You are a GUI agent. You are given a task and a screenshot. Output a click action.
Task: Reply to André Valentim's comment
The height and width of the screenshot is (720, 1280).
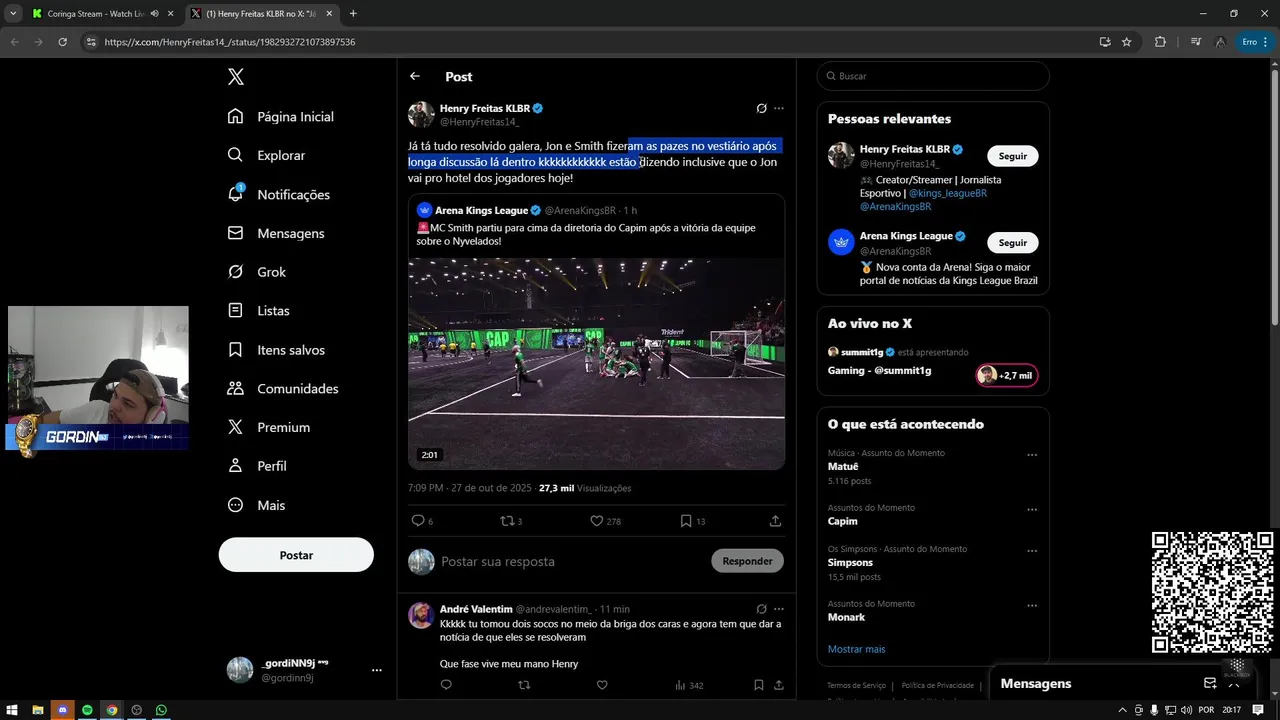(446, 685)
